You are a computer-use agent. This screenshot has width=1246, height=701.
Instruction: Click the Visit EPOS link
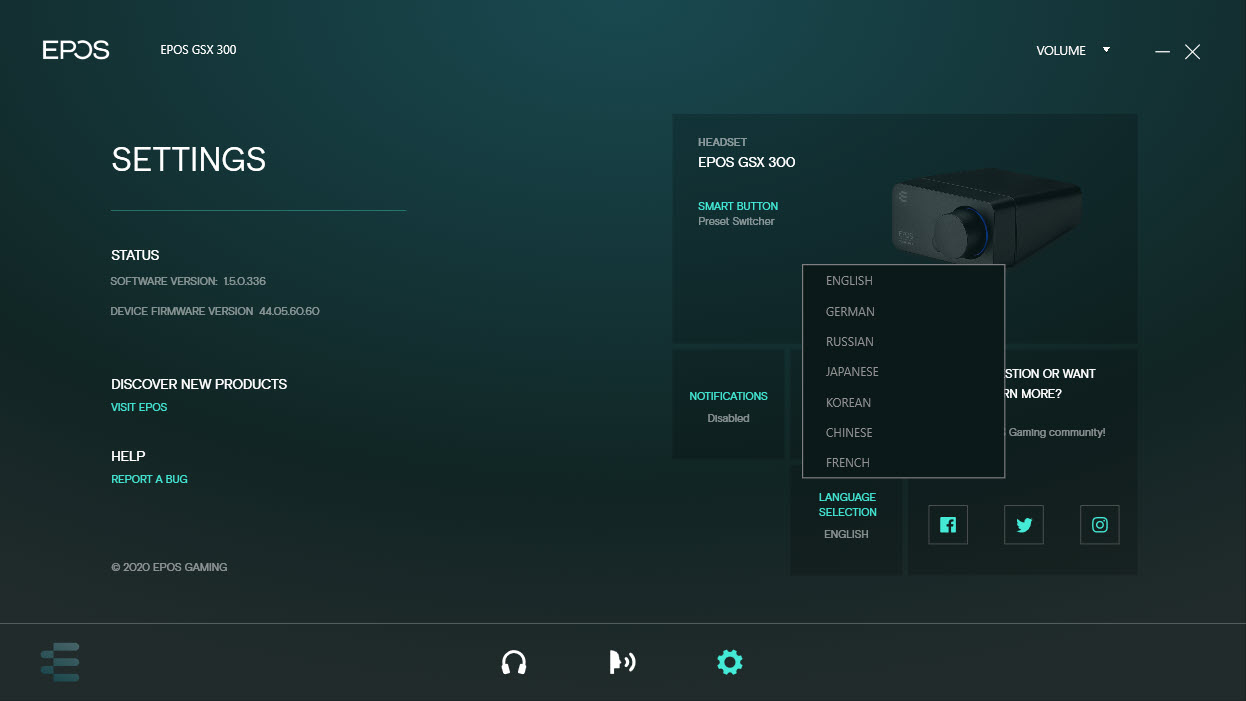click(x=139, y=407)
